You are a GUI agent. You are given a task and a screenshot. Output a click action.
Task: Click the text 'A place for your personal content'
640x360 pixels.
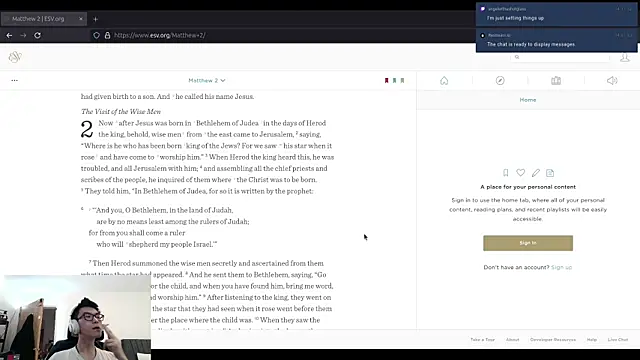(528, 187)
